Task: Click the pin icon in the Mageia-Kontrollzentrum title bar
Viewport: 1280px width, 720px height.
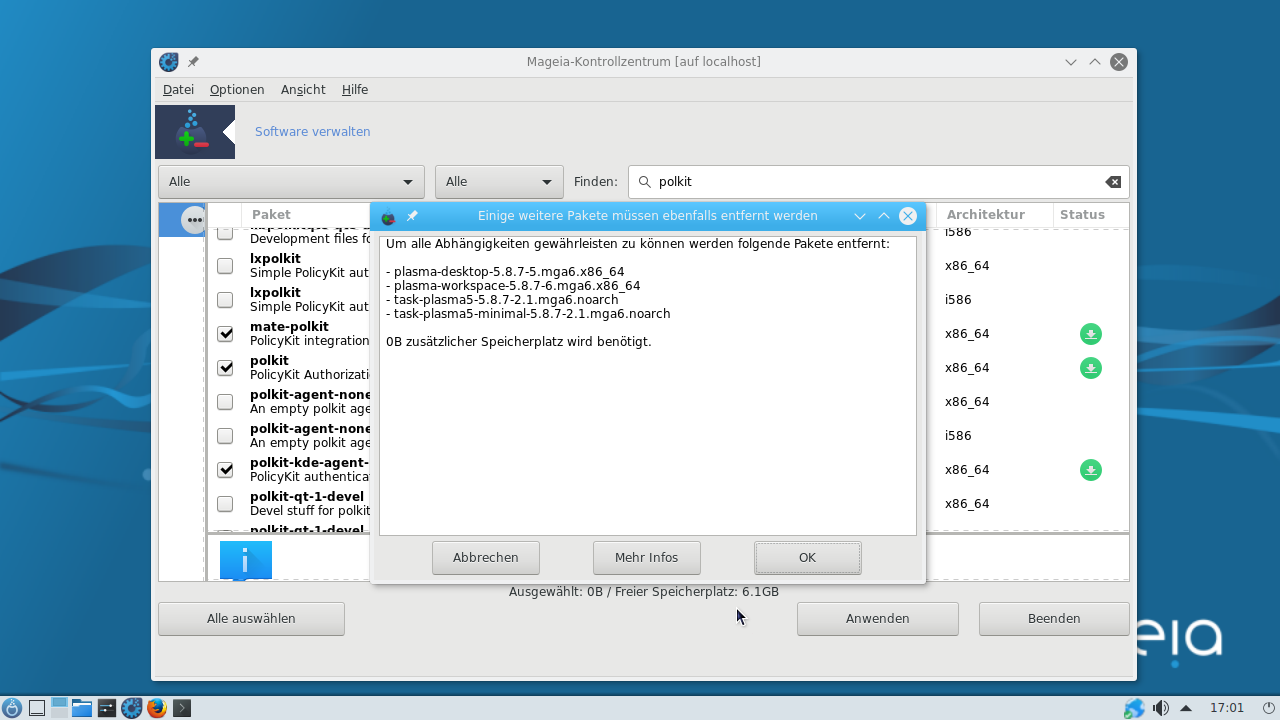Action: pyautogui.click(x=193, y=62)
